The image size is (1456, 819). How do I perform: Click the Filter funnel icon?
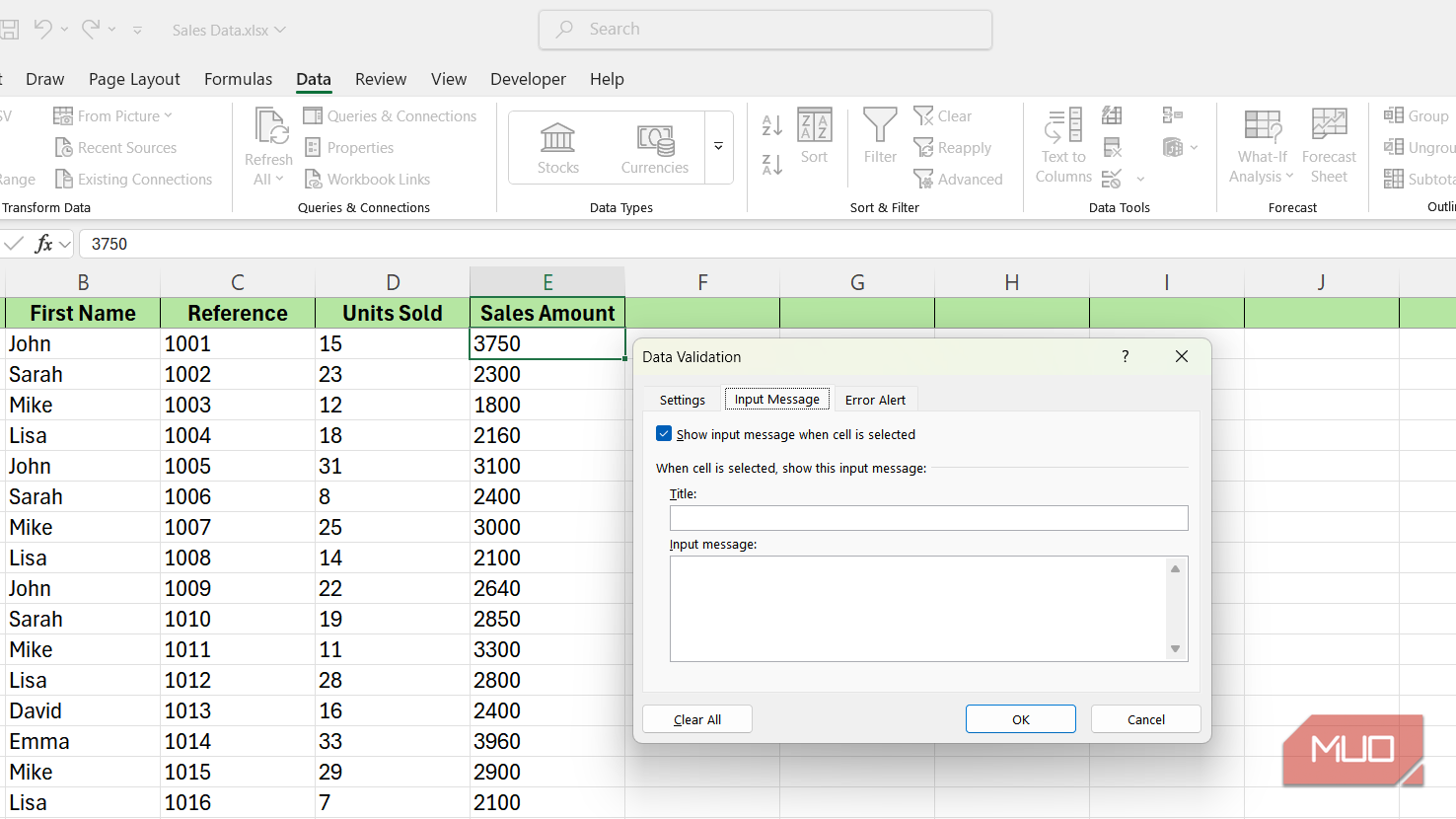pos(880,125)
